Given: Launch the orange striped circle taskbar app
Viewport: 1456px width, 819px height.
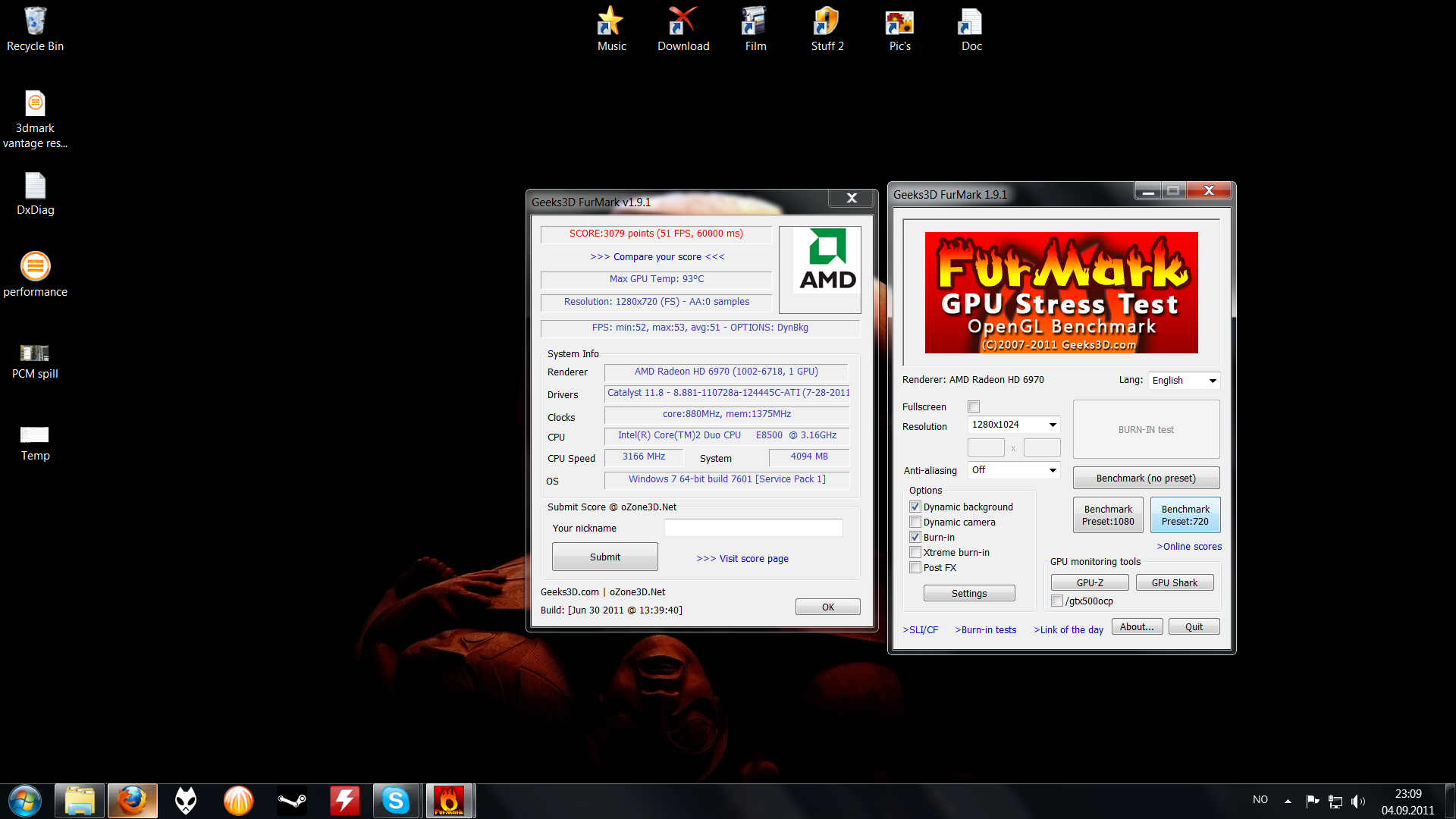Looking at the screenshot, I should click(x=239, y=801).
